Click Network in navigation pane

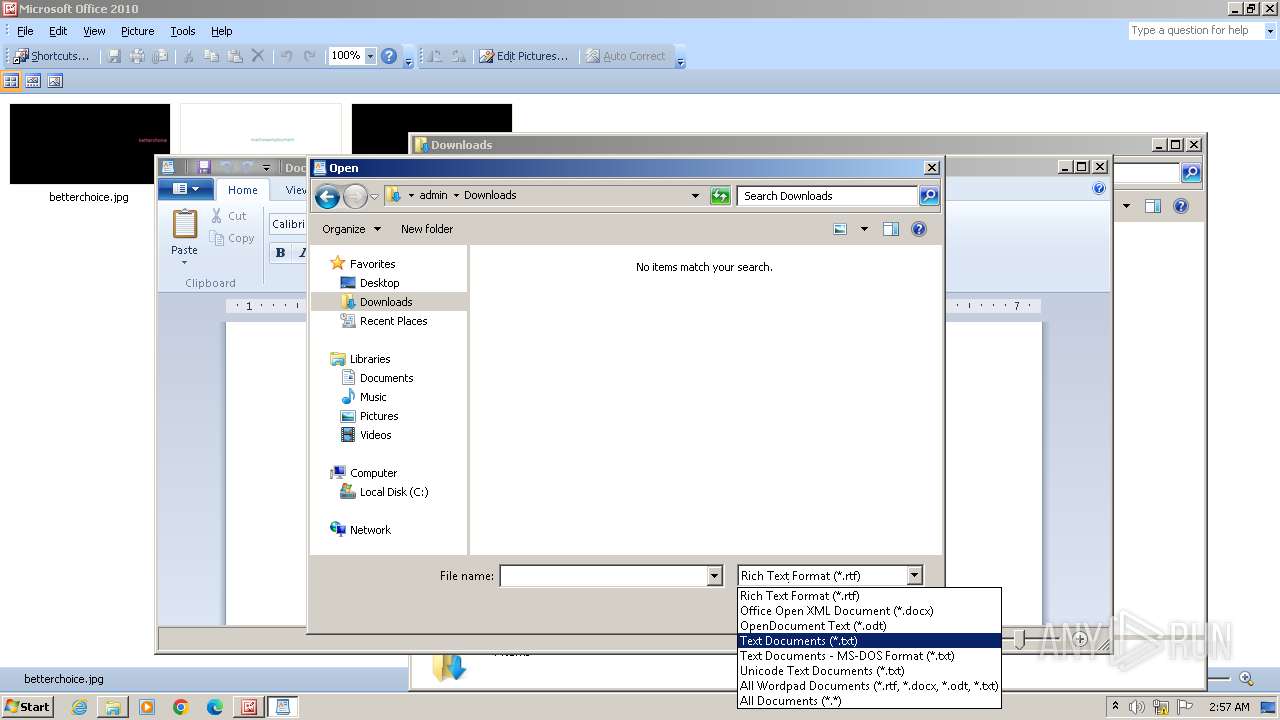point(370,530)
